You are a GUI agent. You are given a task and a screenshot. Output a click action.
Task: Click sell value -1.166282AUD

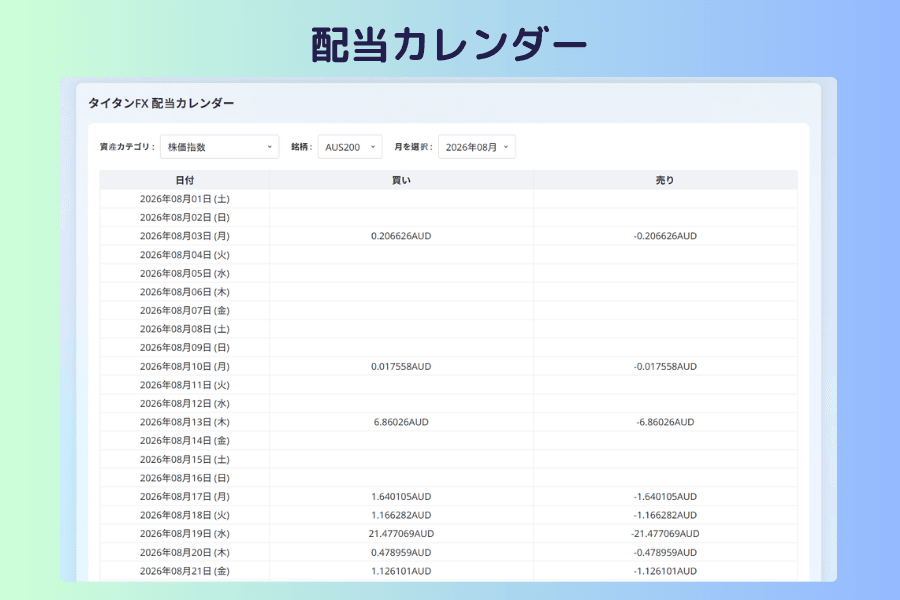click(x=665, y=515)
